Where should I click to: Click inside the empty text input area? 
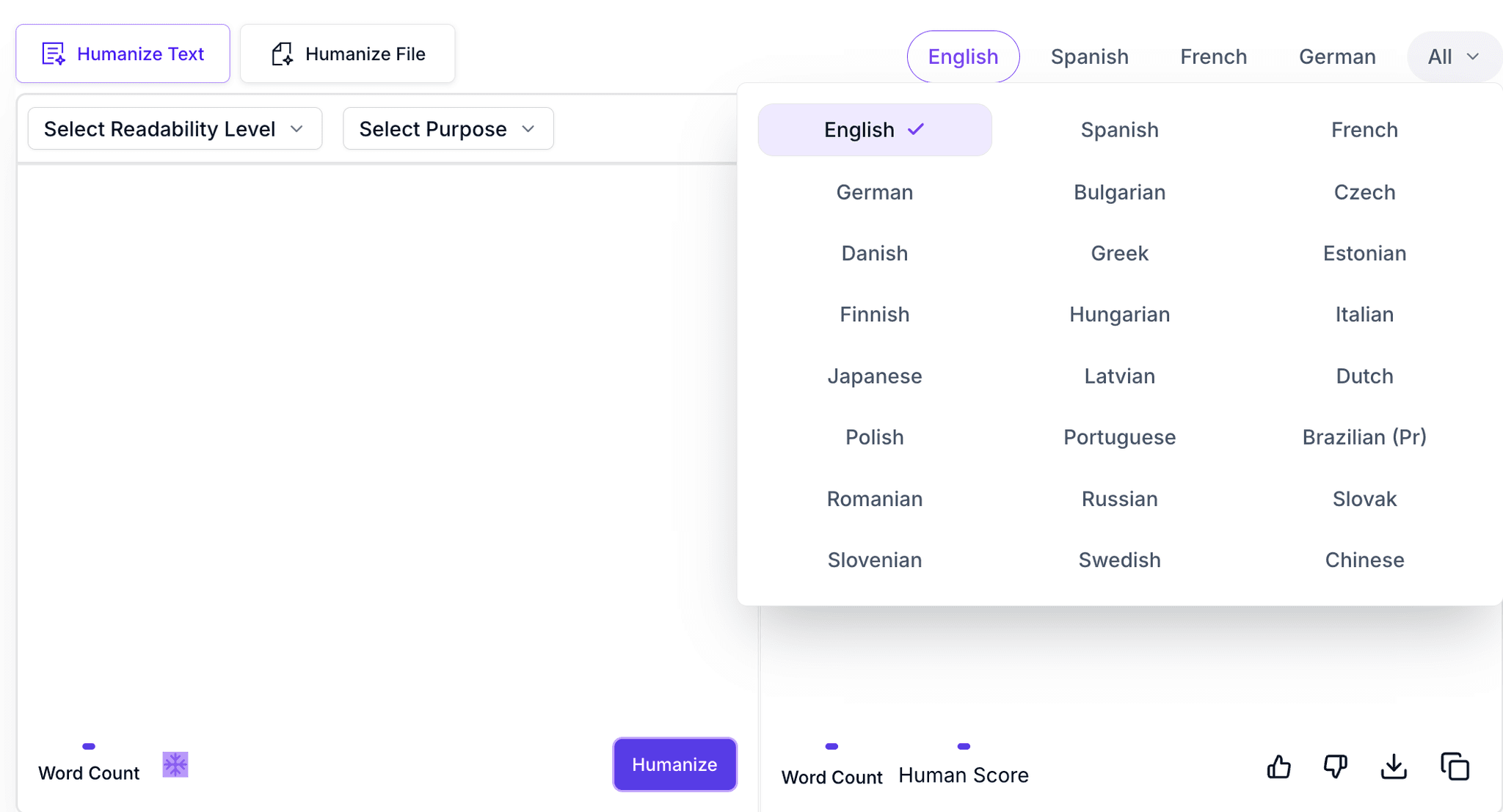[x=367, y=440]
